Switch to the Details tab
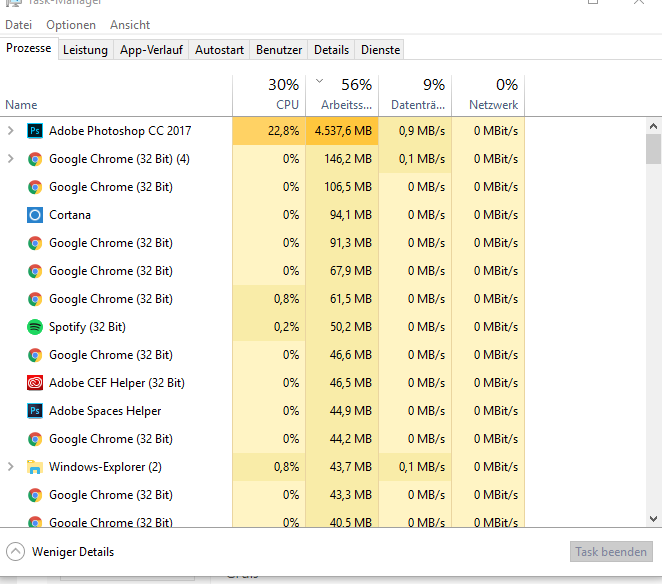662x584 pixels. point(331,50)
